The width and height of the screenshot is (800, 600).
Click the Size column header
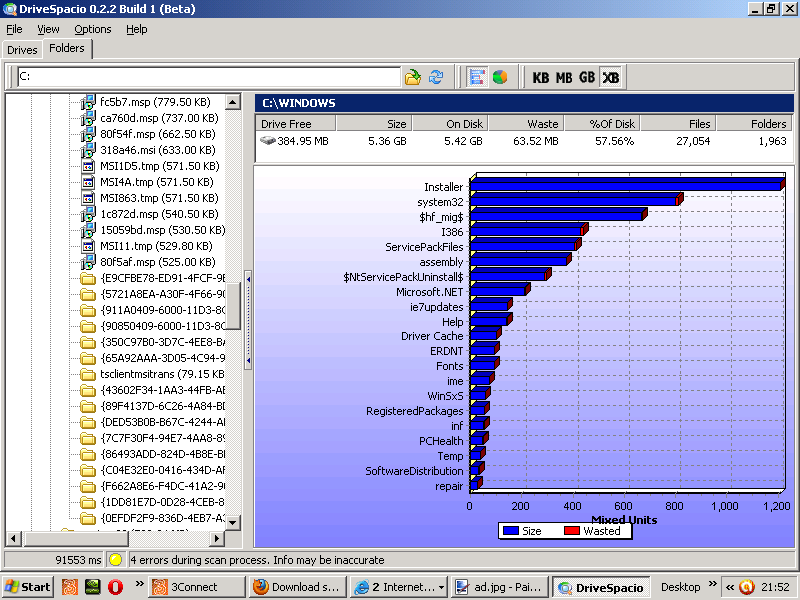click(x=373, y=123)
